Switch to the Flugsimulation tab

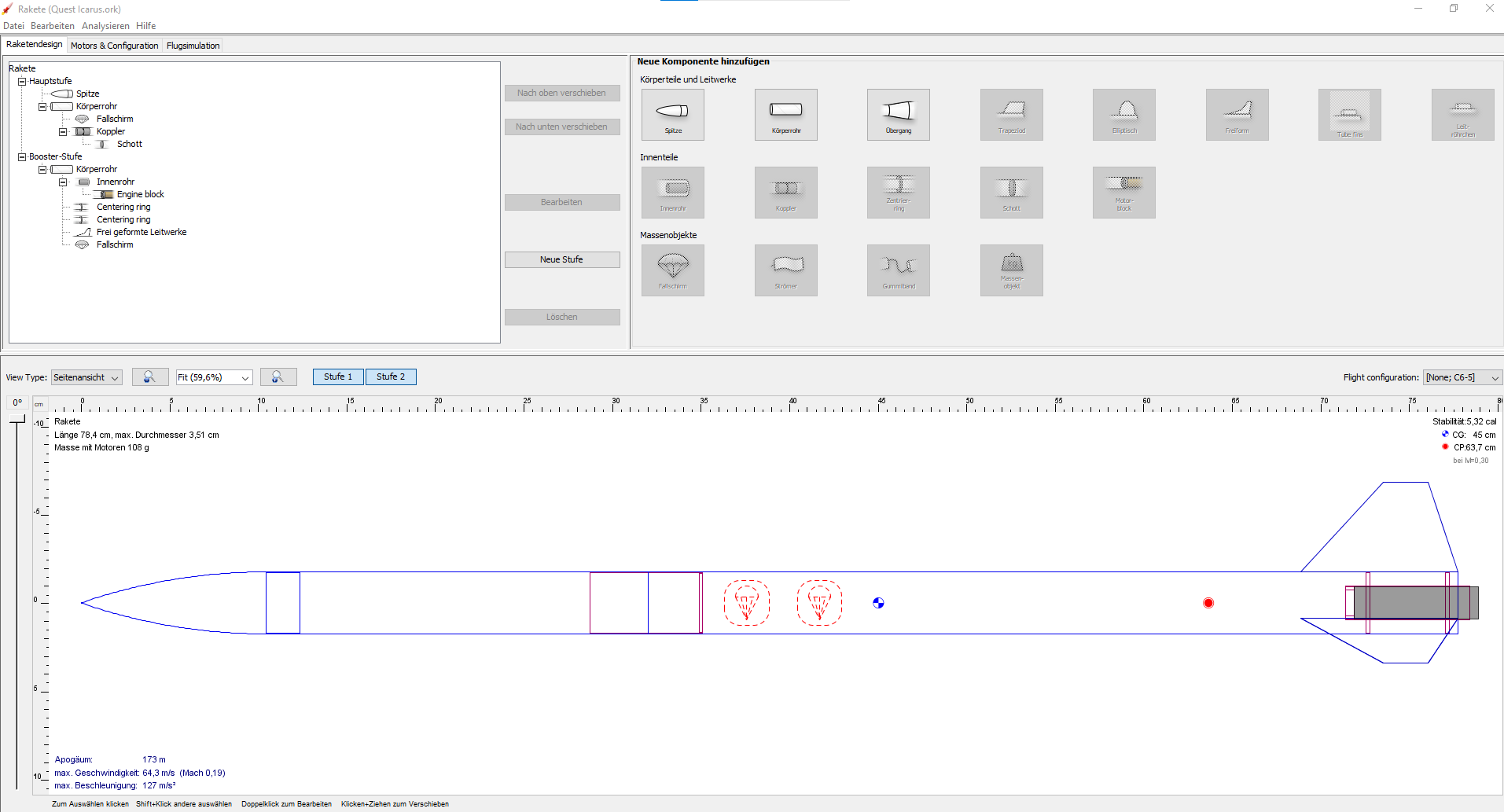(193, 46)
